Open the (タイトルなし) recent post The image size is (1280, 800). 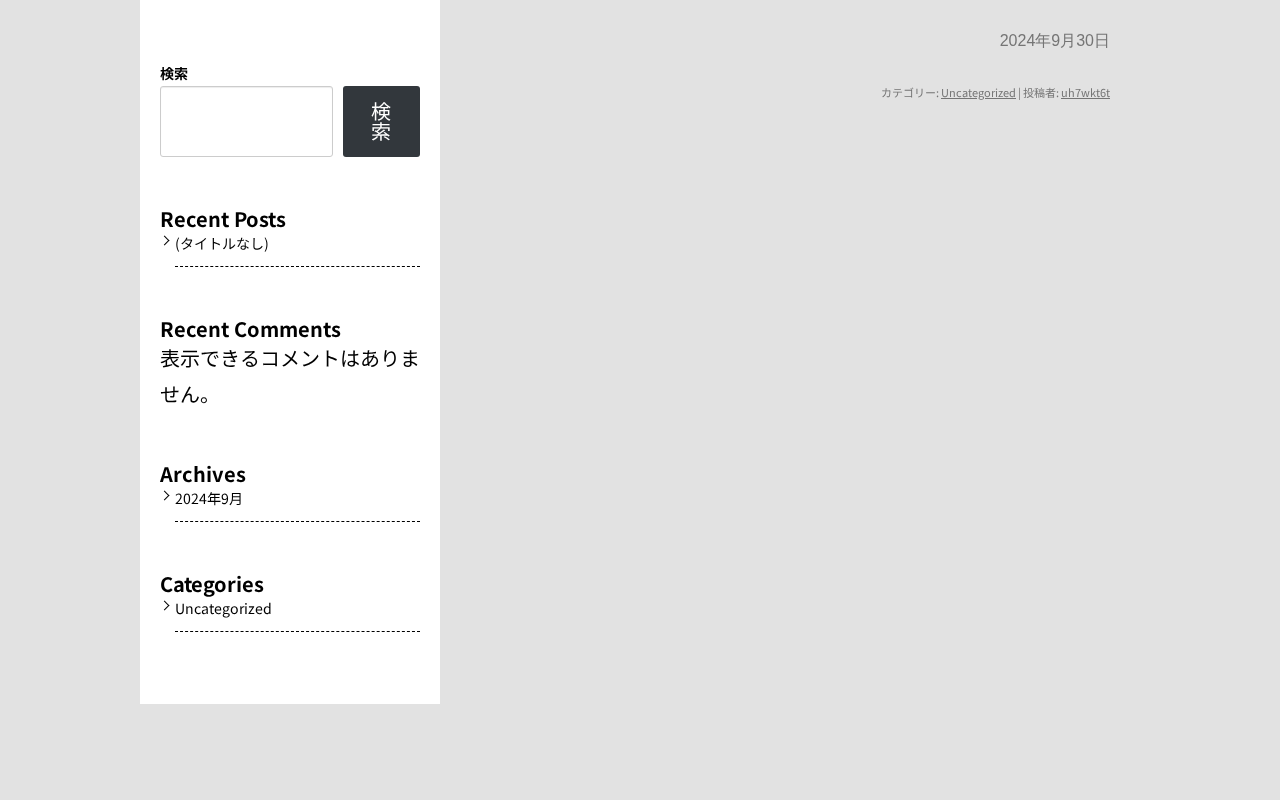click(222, 243)
